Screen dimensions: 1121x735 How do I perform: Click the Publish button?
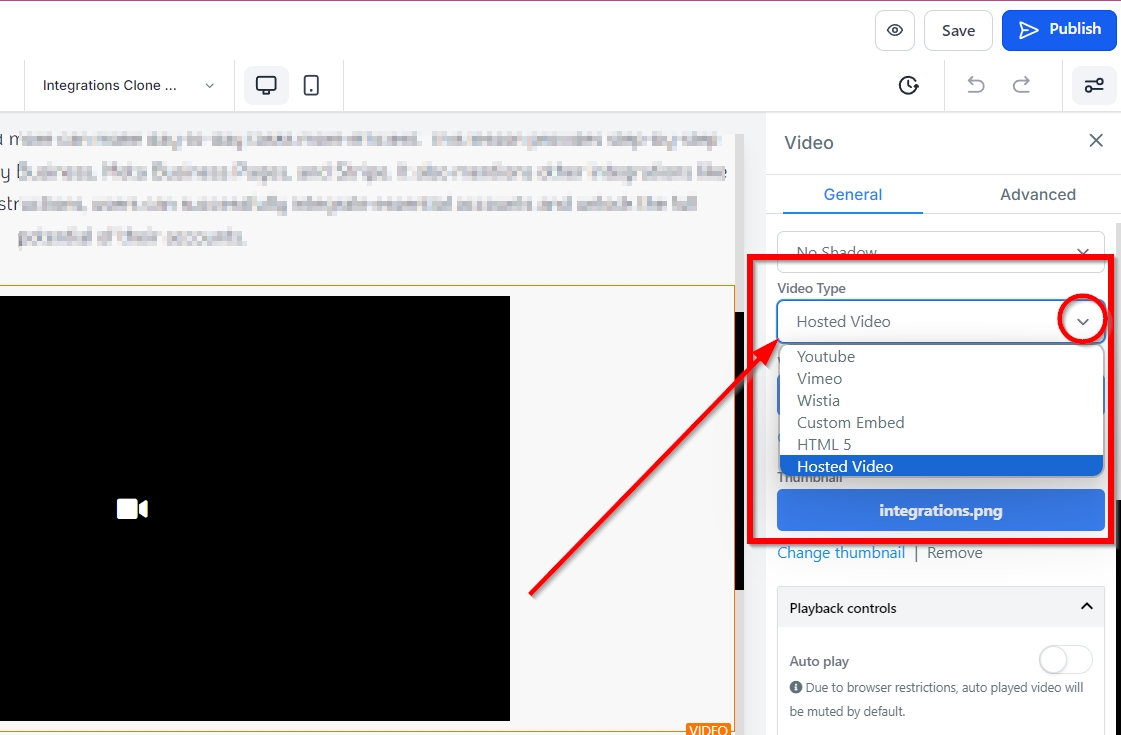(1059, 30)
